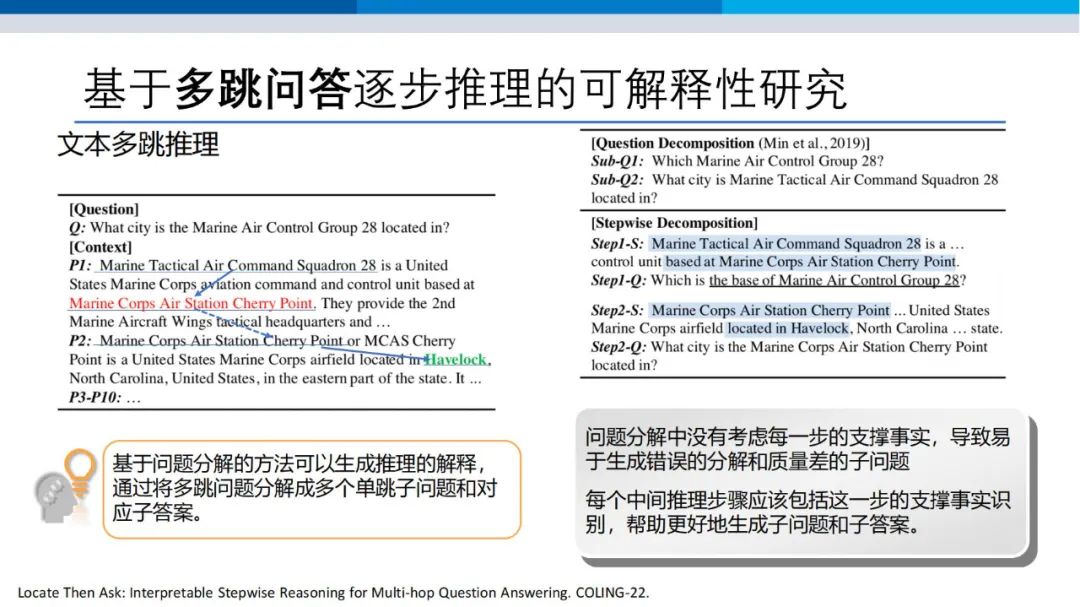This screenshot has height=607, width=1080.
Task: Click the lightbulb head idea icon
Action: point(64,486)
